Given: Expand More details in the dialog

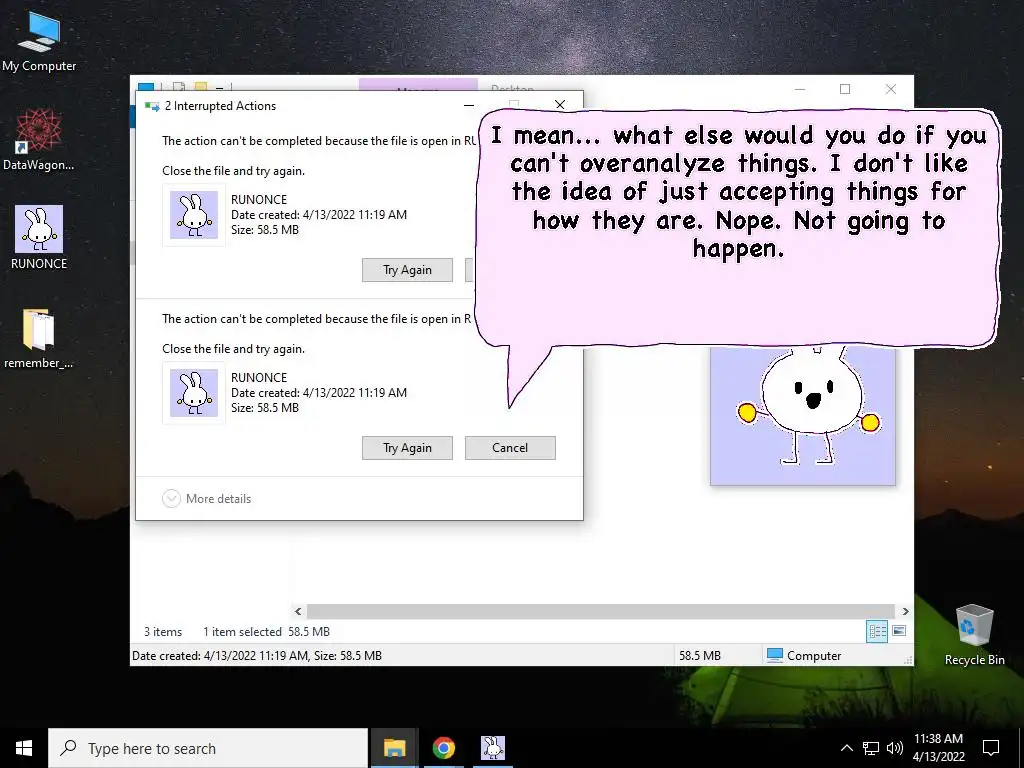Looking at the screenshot, I should pos(207,498).
